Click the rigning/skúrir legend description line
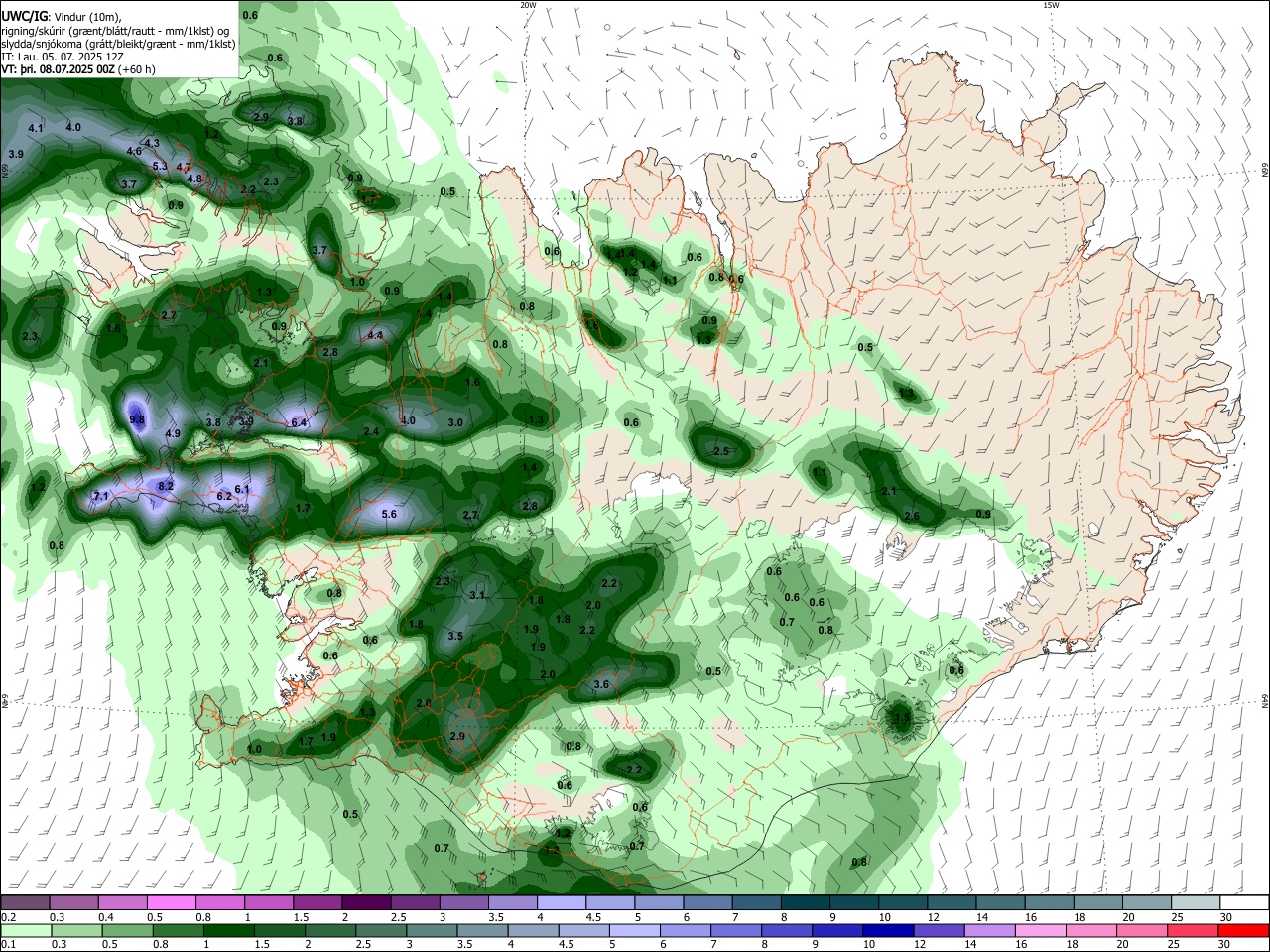The height and width of the screenshot is (952, 1270). 116,31
